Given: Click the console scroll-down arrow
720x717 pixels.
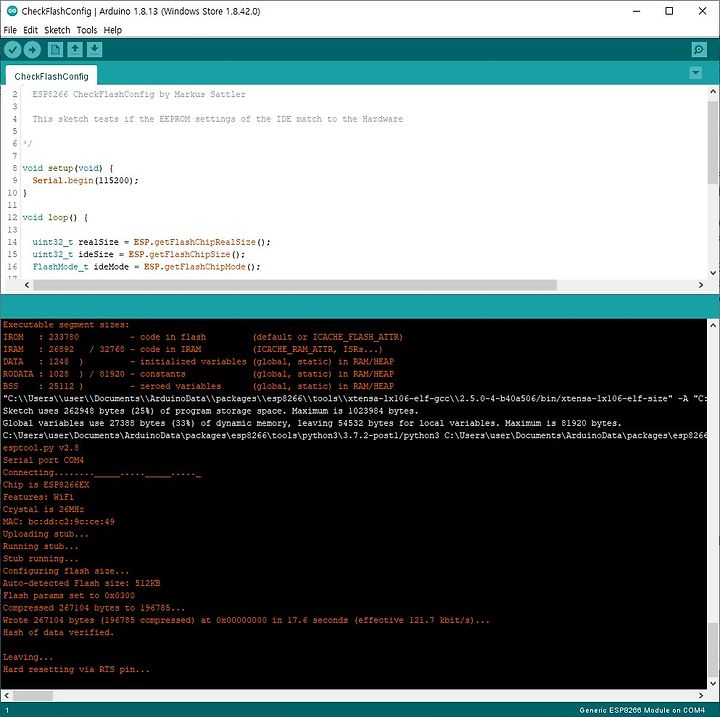Looking at the screenshot, I should (x=713, y=683).
